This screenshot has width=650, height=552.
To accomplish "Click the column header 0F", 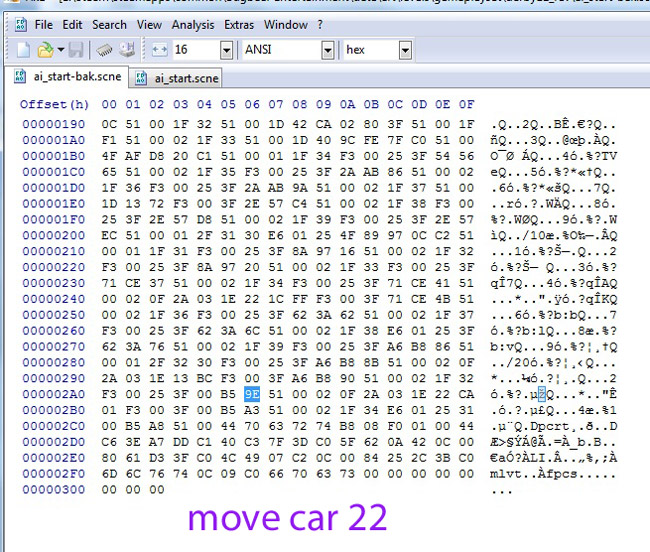I will [x=466, y=104].
